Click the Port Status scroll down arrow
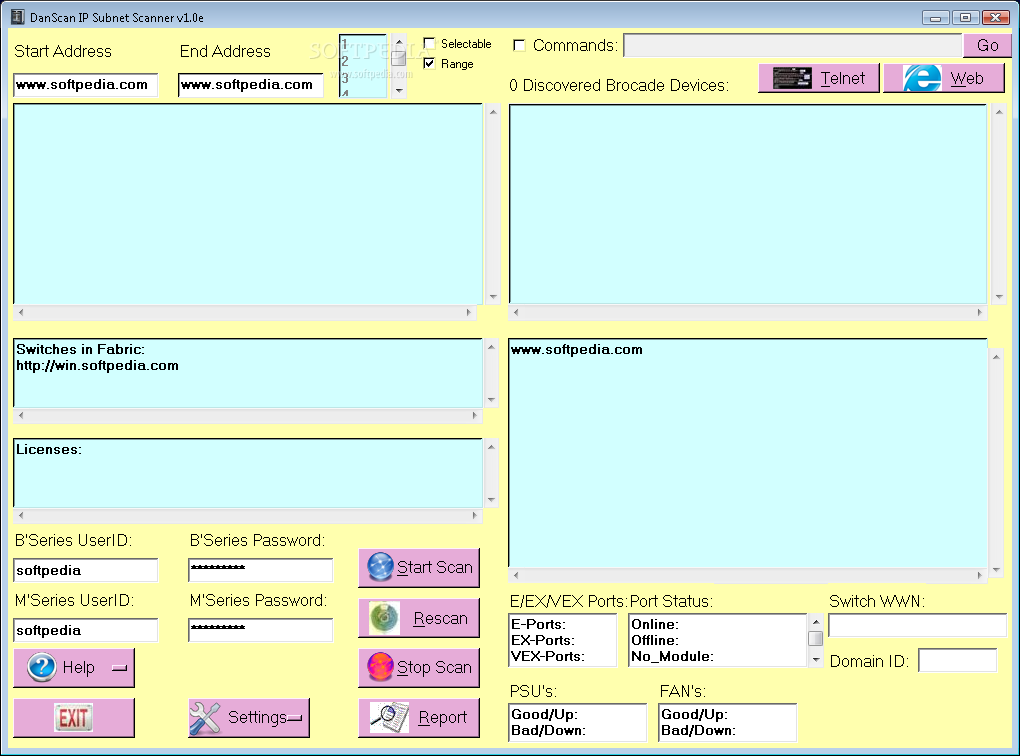This screenshot has width=1020, height=756. [x=816, y=659]
